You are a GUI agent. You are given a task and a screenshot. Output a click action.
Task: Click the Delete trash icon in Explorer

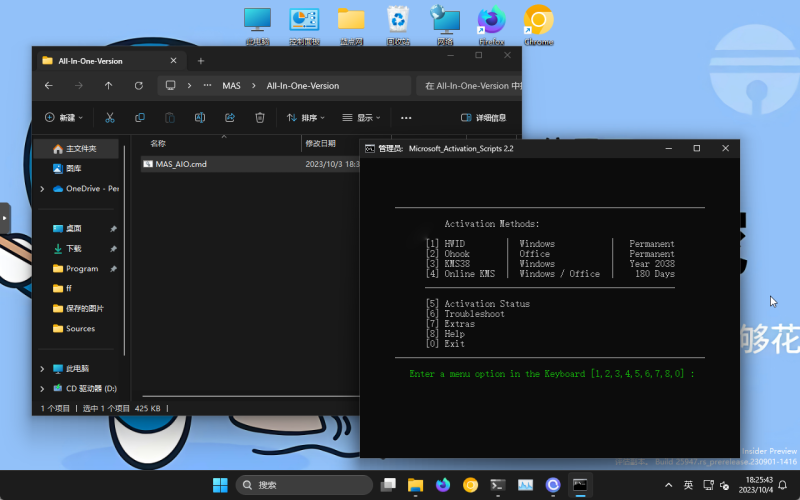coord(260,118)
